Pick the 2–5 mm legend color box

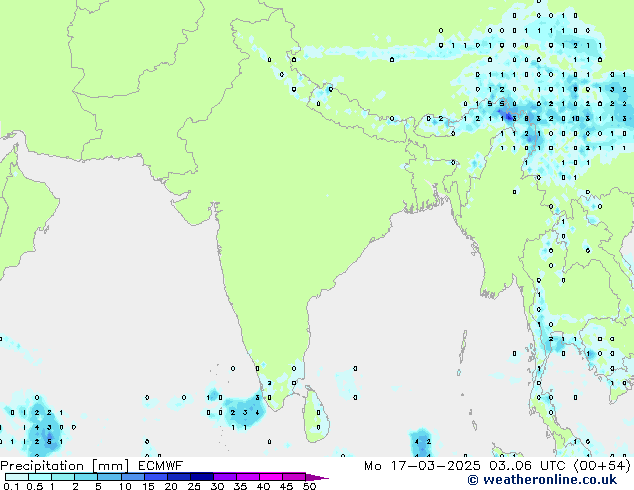point(86,477)
